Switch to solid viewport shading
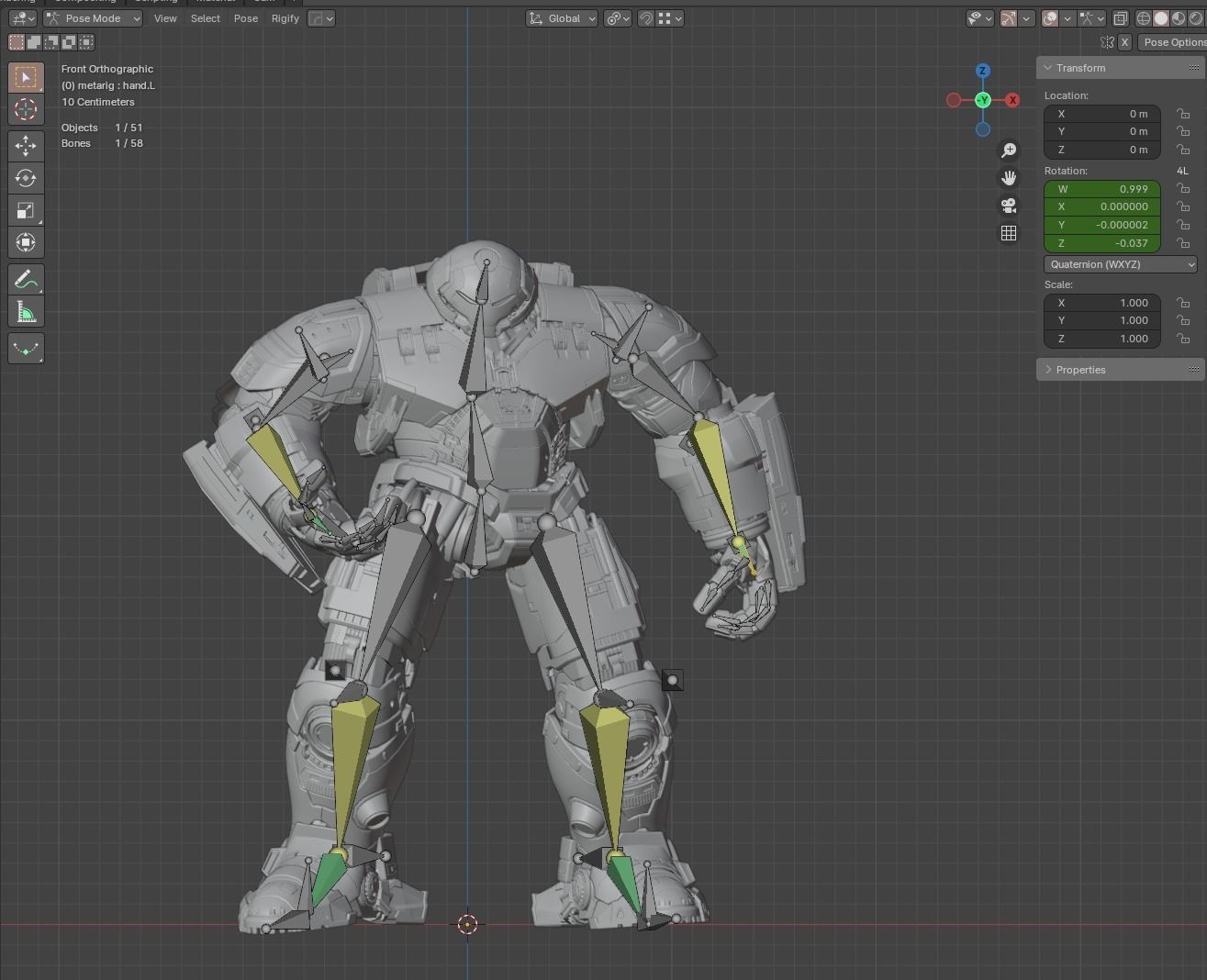 point(1161,18)
